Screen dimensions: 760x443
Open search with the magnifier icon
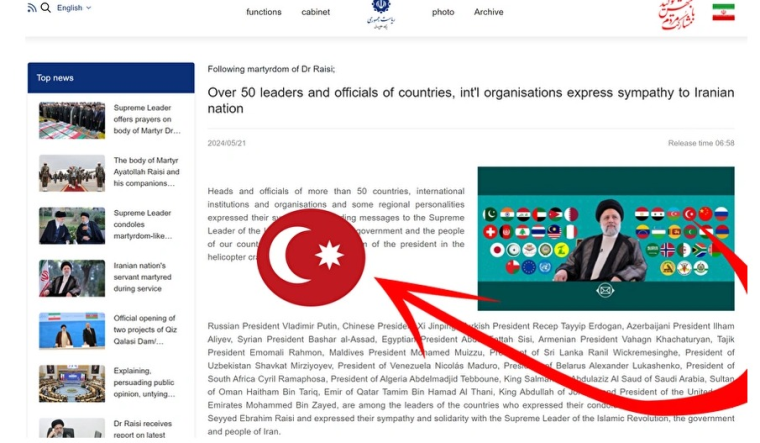tap(46, 8)
